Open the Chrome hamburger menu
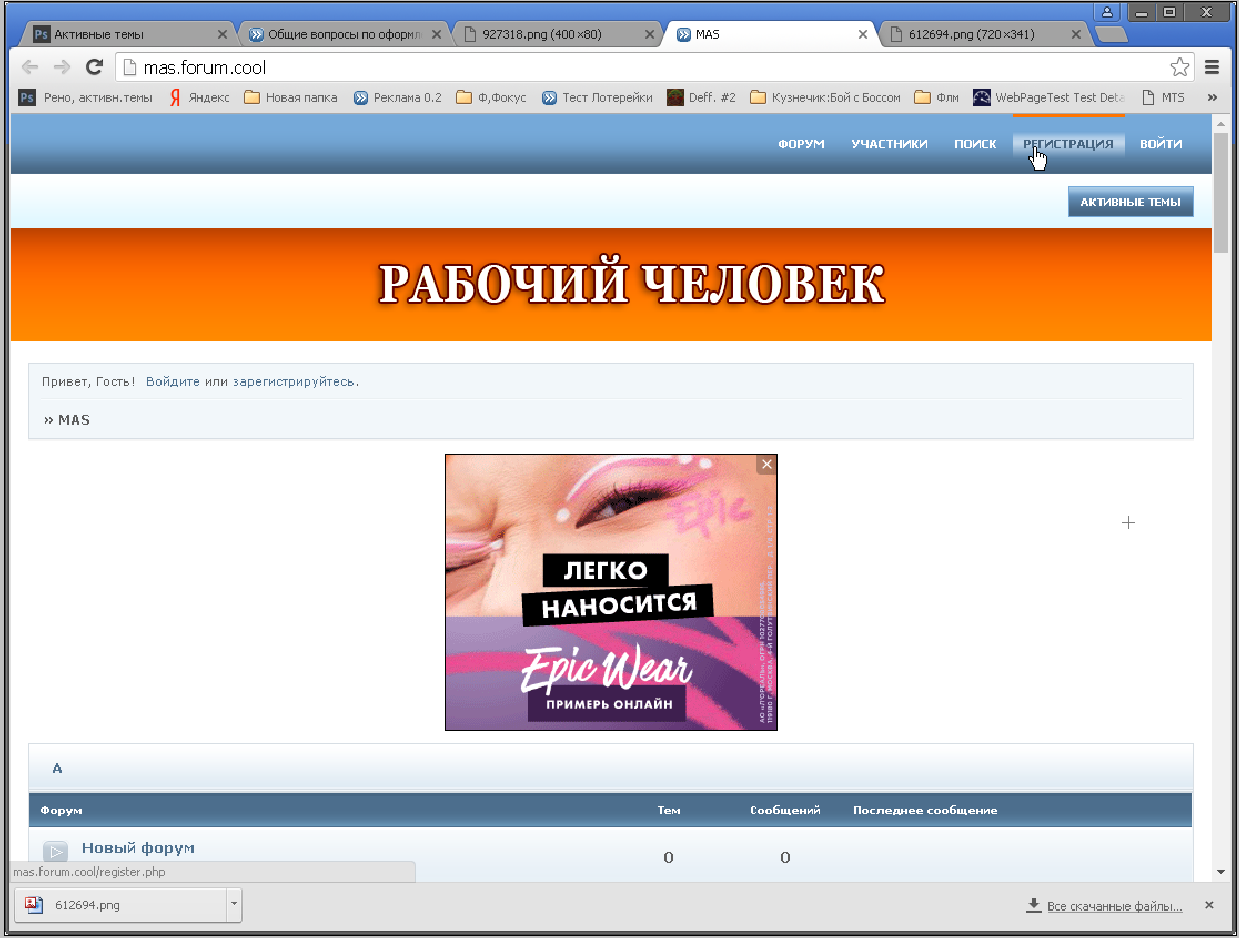This screenshot has width=1239, height=938. 1212,67
